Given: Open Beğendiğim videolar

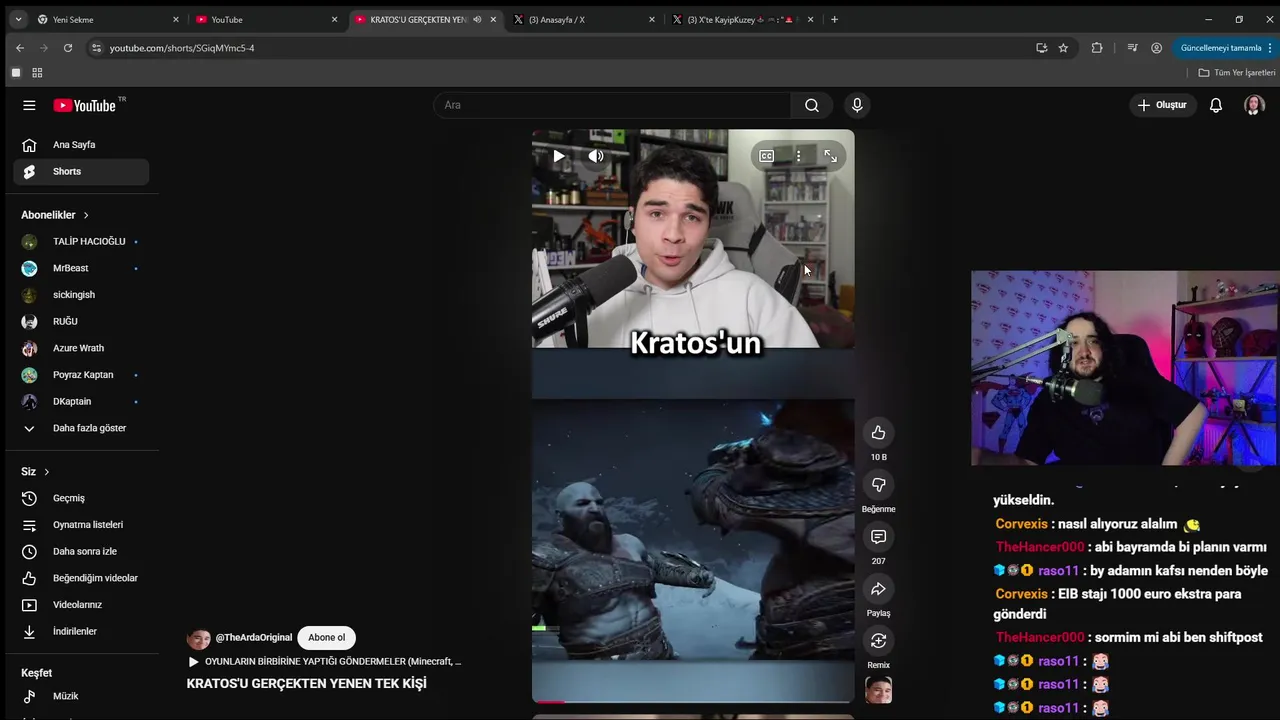Looking at the screenshot, I should click(81, 578).
